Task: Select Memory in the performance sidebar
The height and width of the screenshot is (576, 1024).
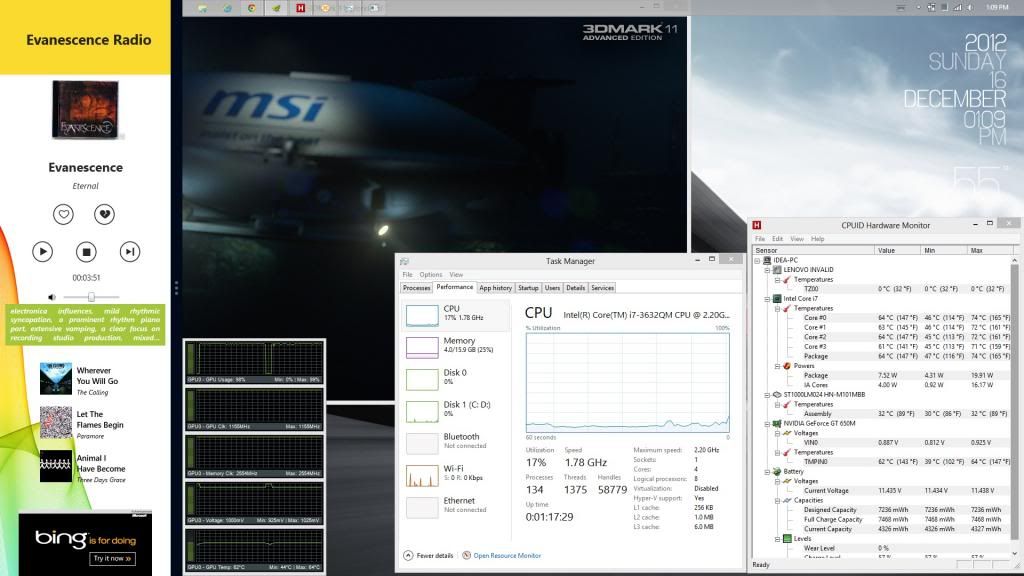Action: [456, 347]
